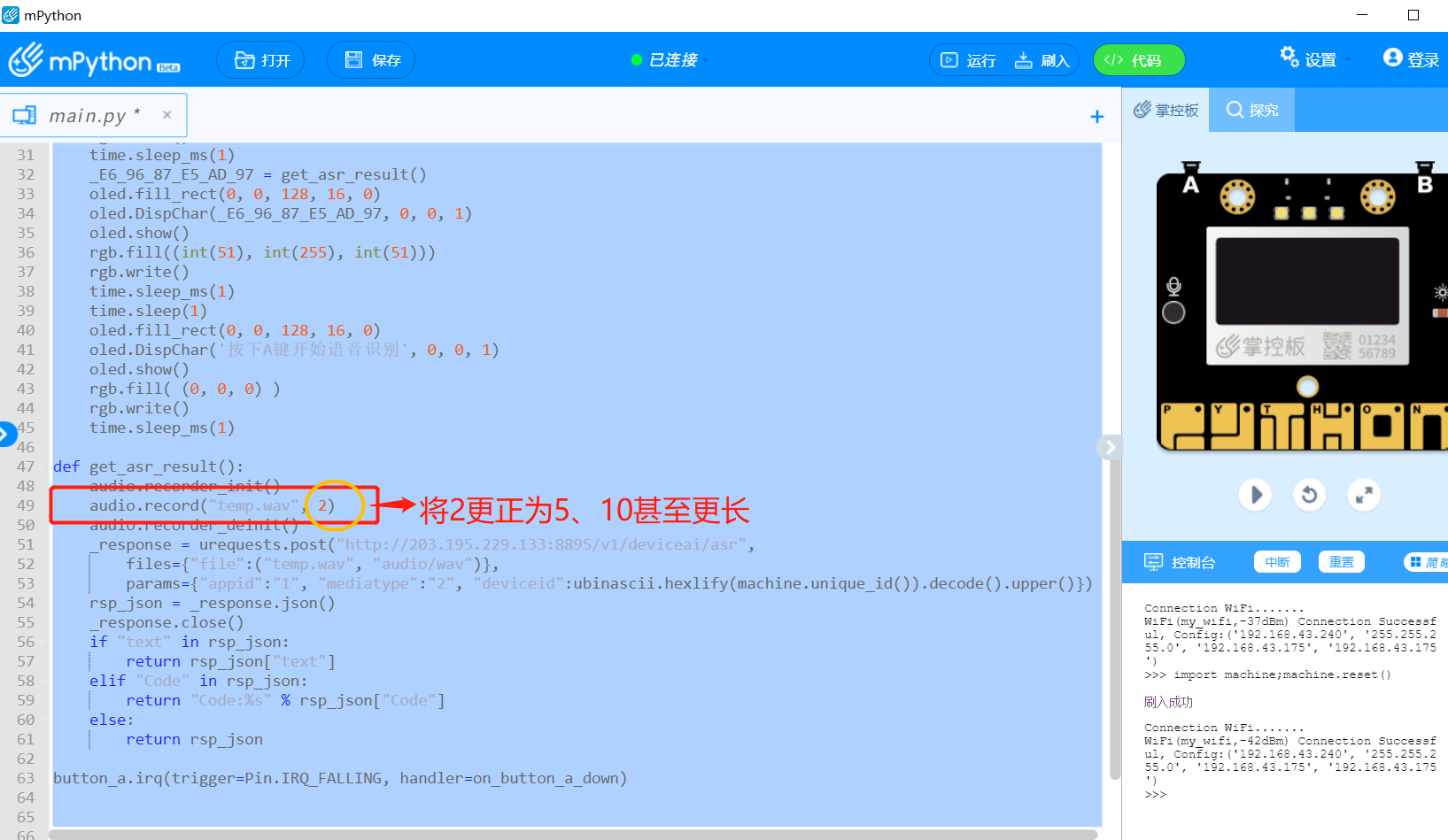Interrupt the program with 中断 button
1448x840 pixels.
click(x=1277, y=562)
